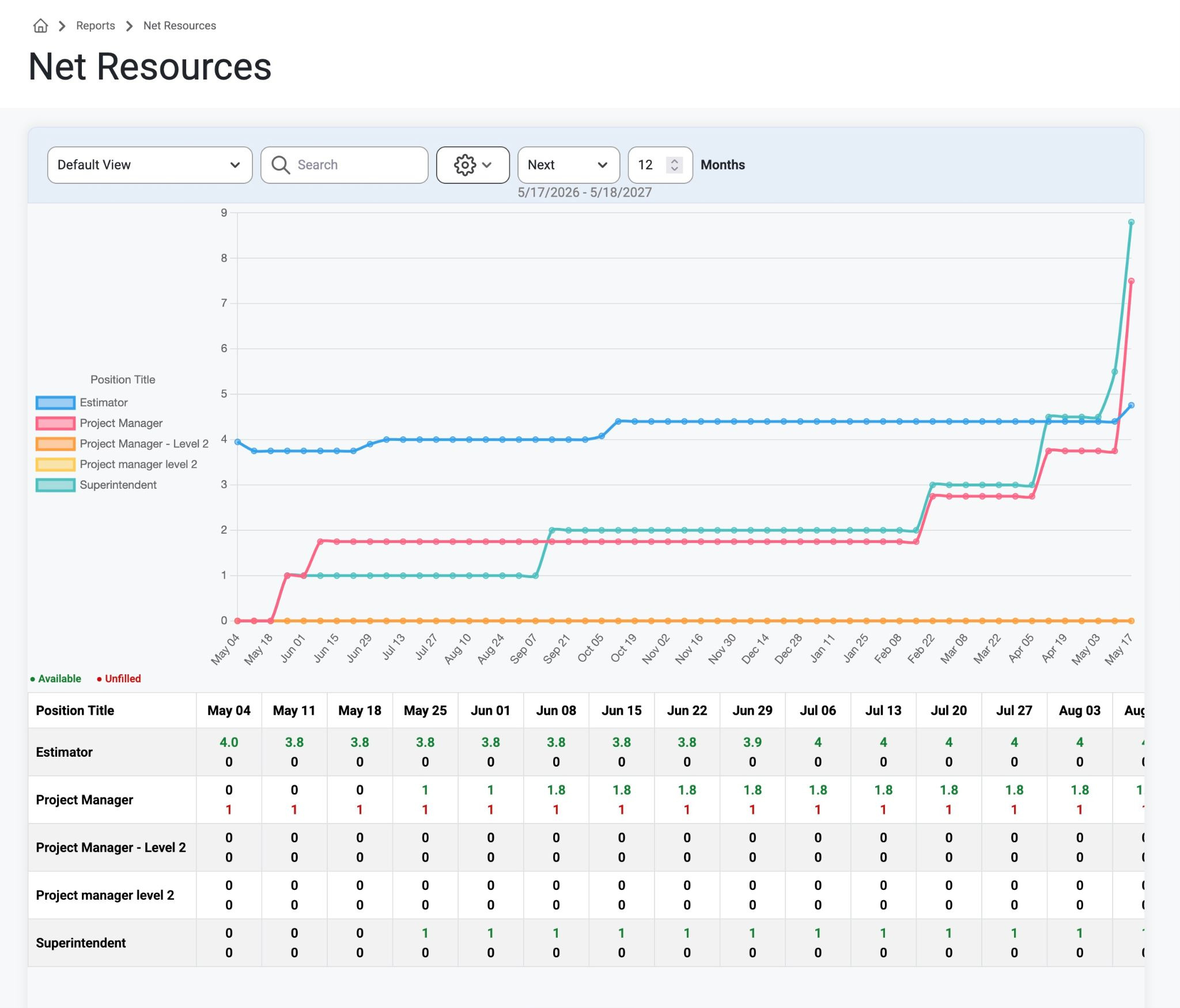Open Reports breadcrumb link
Screen dimensions: 1180x1008
pyautogui.click(x=96, y=26)
